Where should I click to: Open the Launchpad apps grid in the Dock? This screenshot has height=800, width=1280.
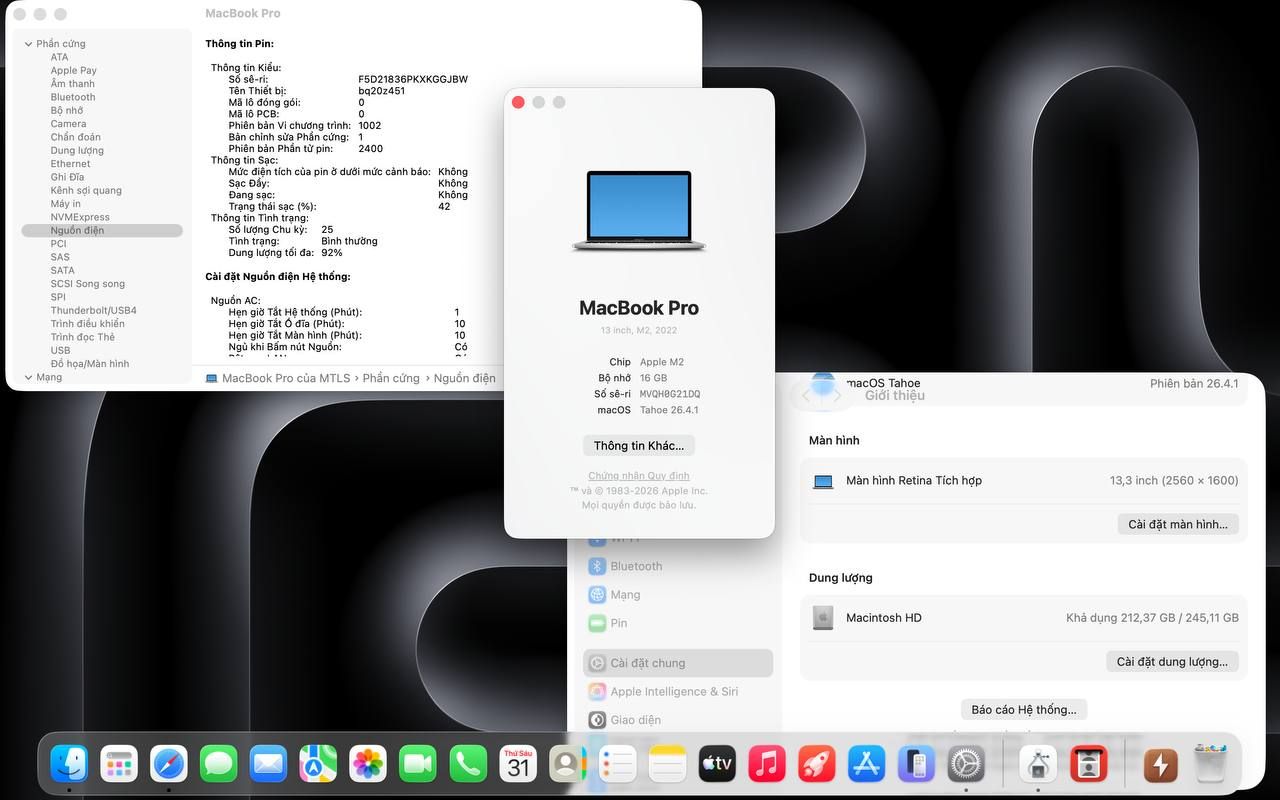pos(119,765)
